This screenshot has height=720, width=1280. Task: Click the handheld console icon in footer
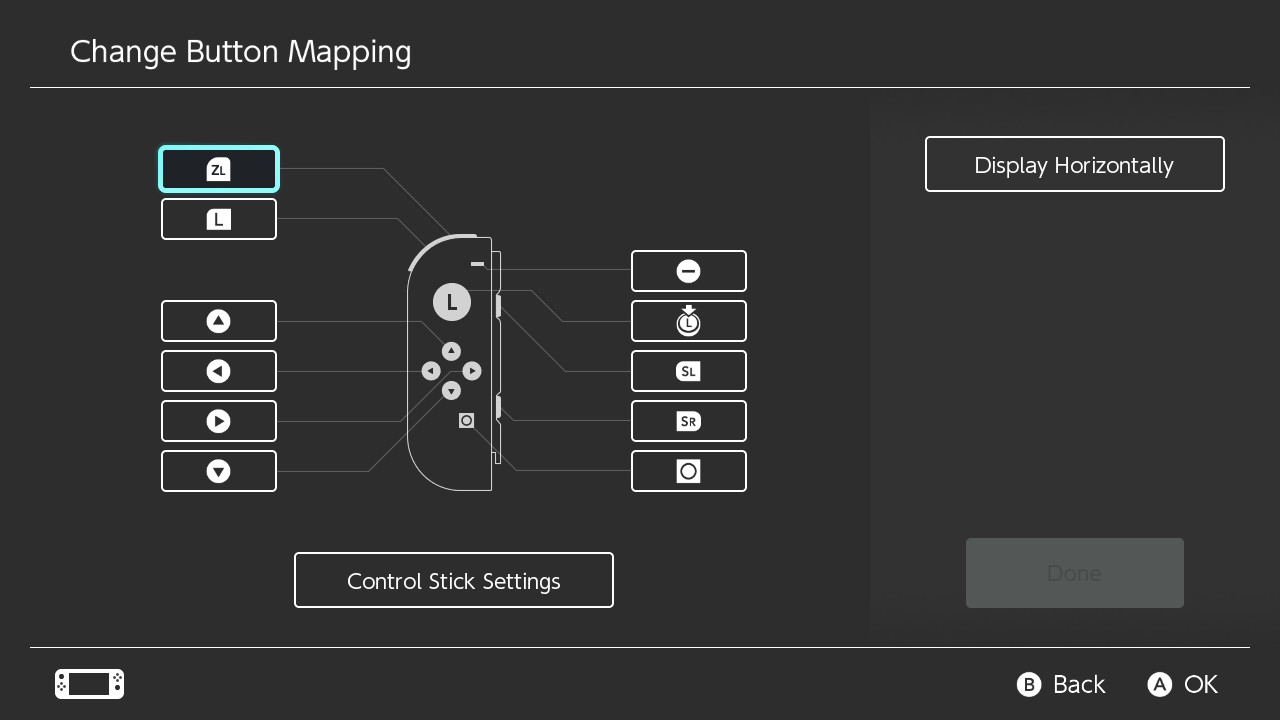coord(89,684)
